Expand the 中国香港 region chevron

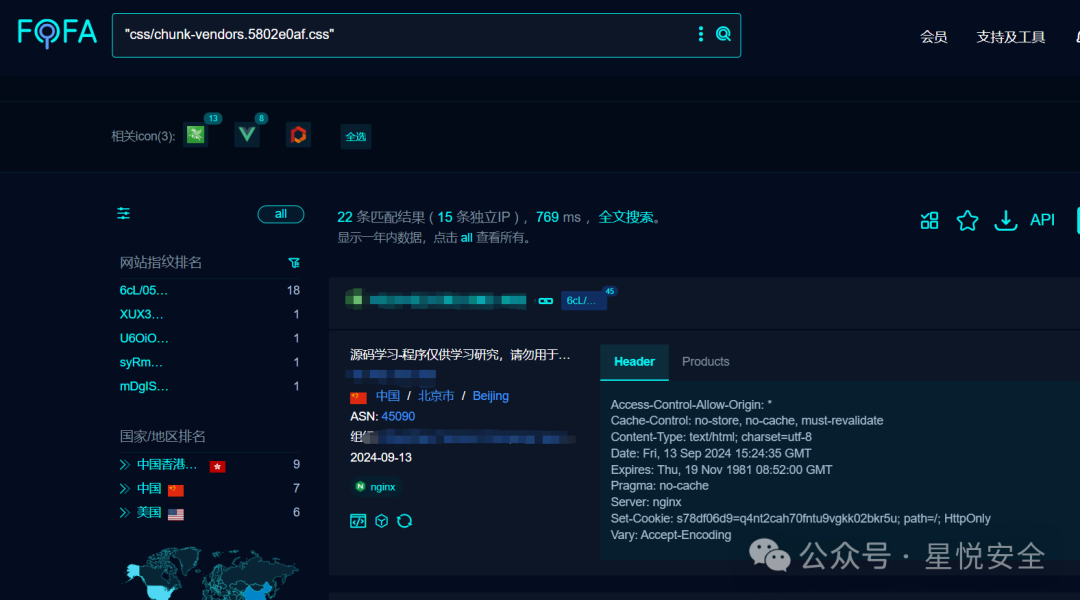pyautogui.click(x=125, y=465)
